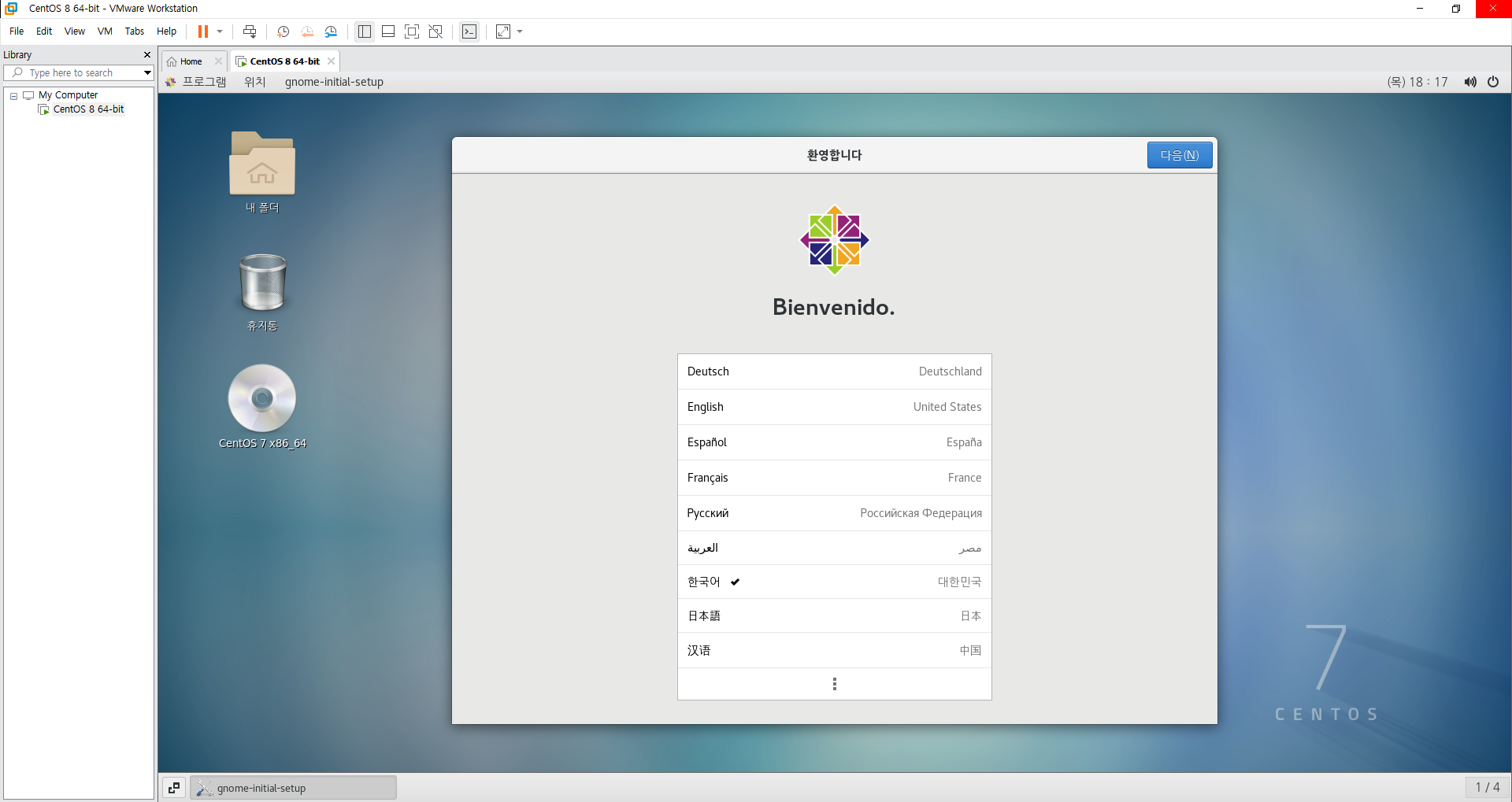
Task: Click the 다음(N) next button
Action: (1180, 155)
